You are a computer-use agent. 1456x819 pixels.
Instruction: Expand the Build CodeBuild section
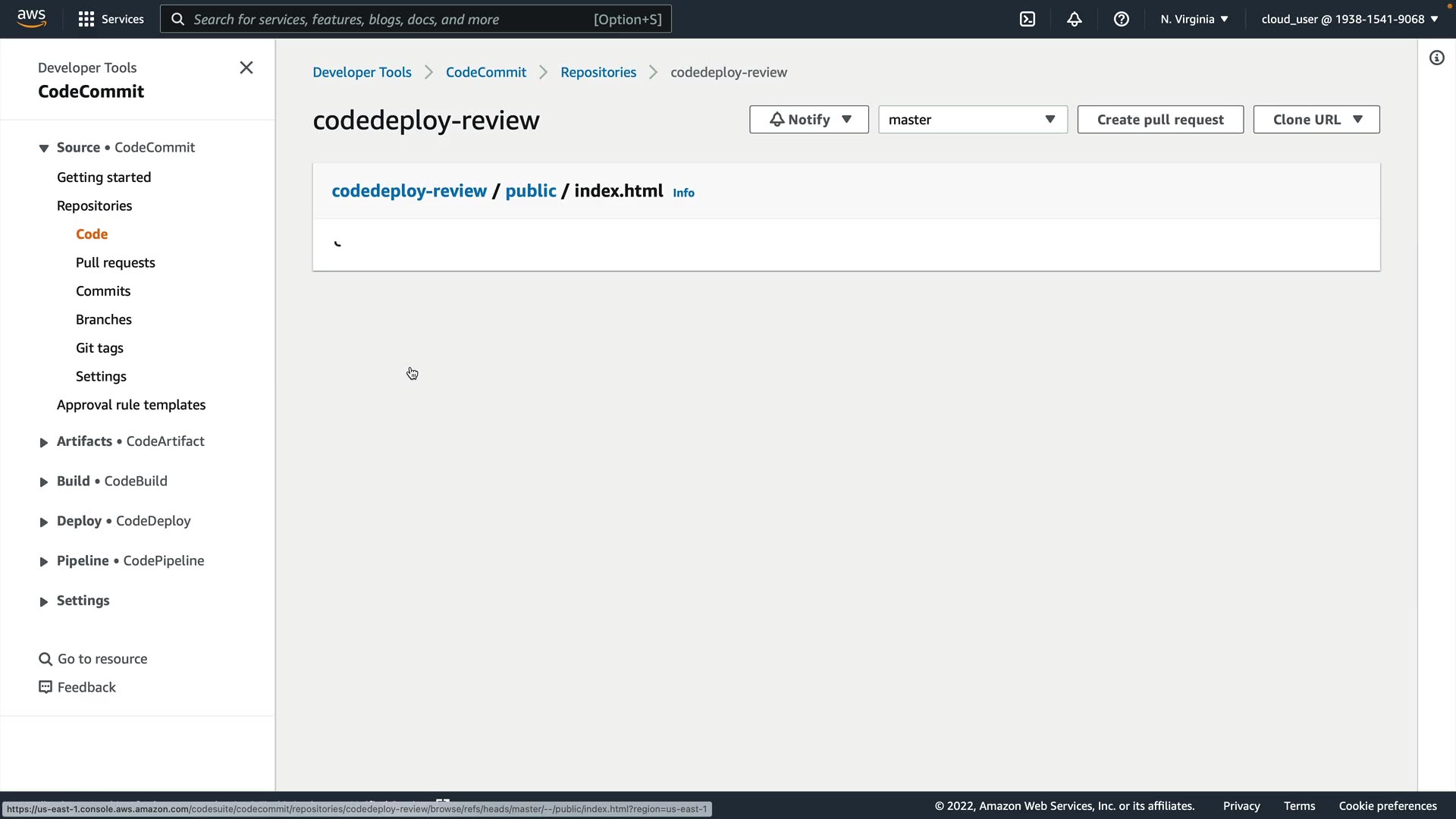[x=44, y=482]
